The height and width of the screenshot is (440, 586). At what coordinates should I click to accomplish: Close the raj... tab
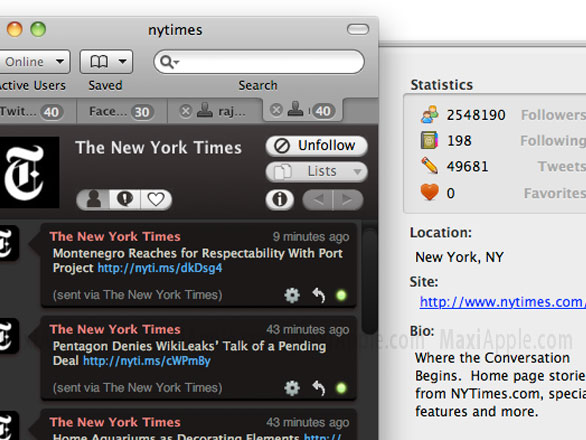click(x=185, y=111)
